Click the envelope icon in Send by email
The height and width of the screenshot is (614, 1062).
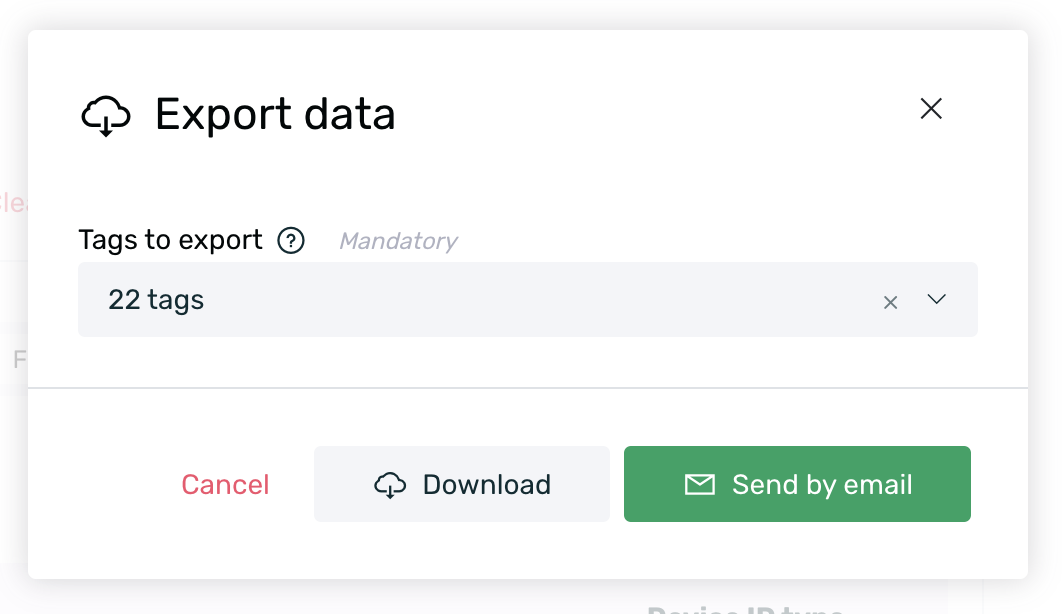pyautogui.click(x=700, y=485)
